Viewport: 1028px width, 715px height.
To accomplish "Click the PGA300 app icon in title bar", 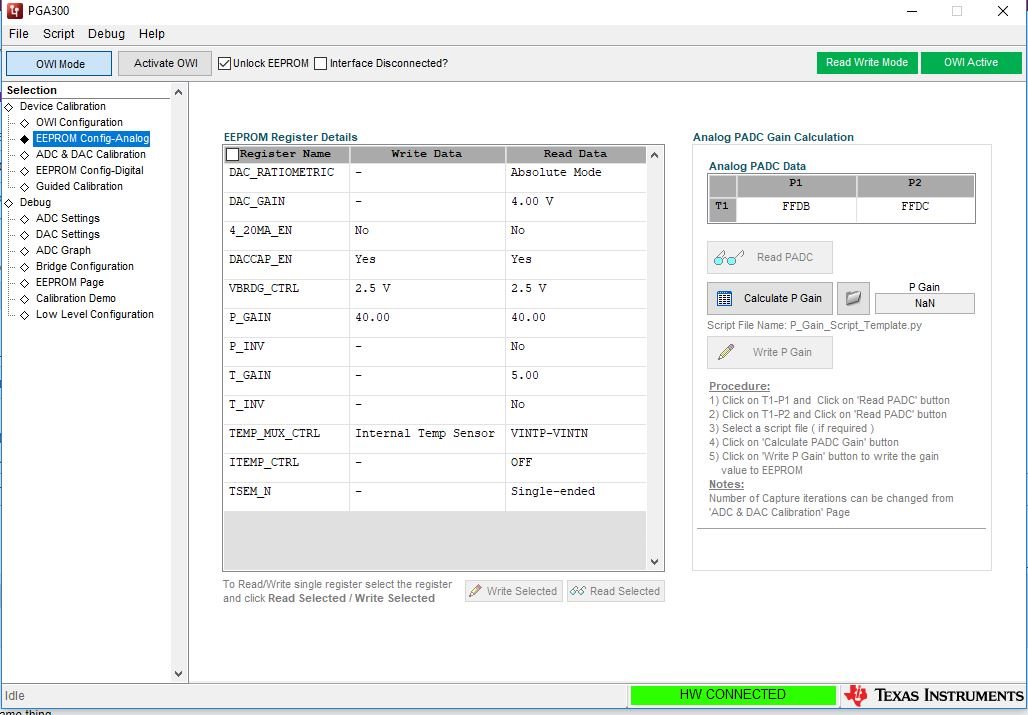I will pos(14,10).
